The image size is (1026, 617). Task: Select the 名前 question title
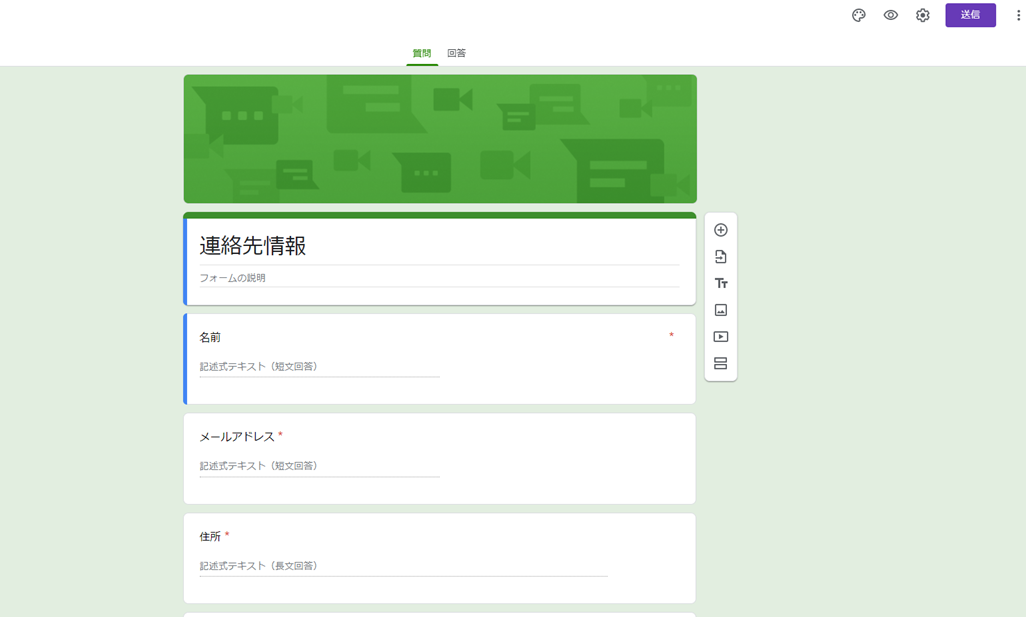coord(210,338)
